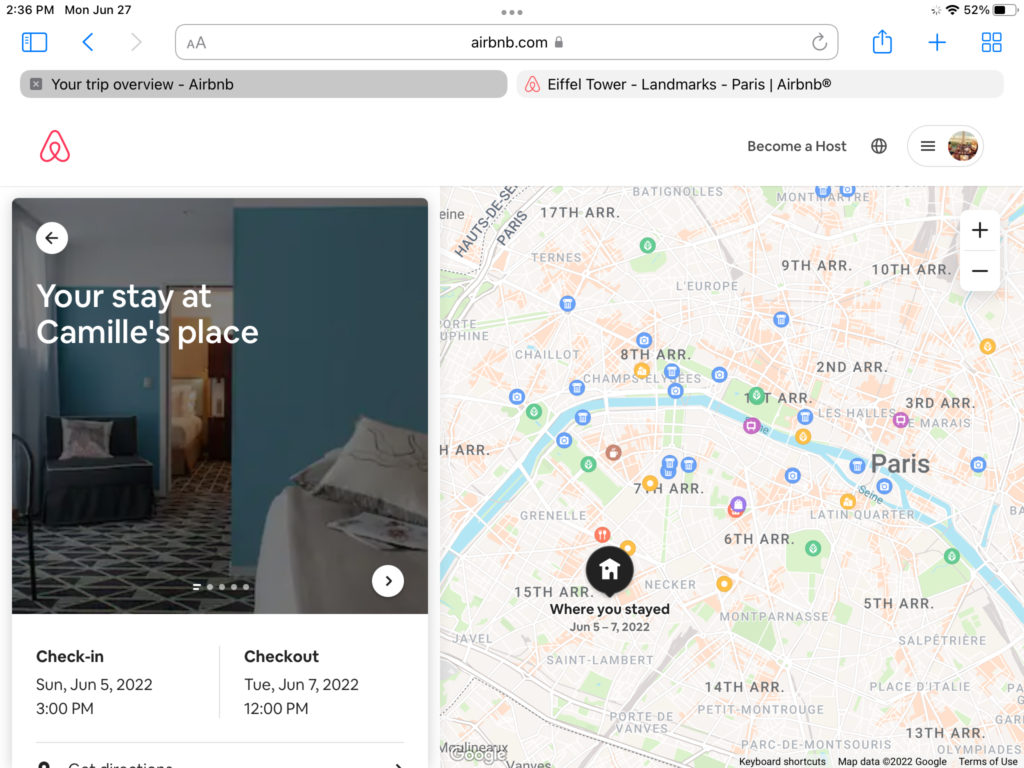Image resolution: width=1024 pixels, height=768 pixels.
Task: Show the next photo of Camille's place
Action: [388, 581]
